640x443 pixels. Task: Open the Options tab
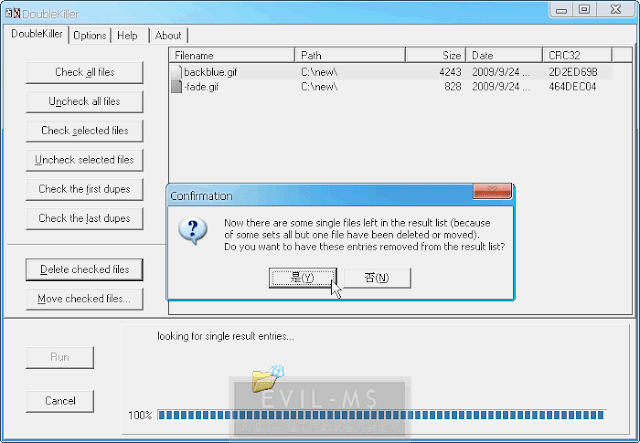click(90, 36)
